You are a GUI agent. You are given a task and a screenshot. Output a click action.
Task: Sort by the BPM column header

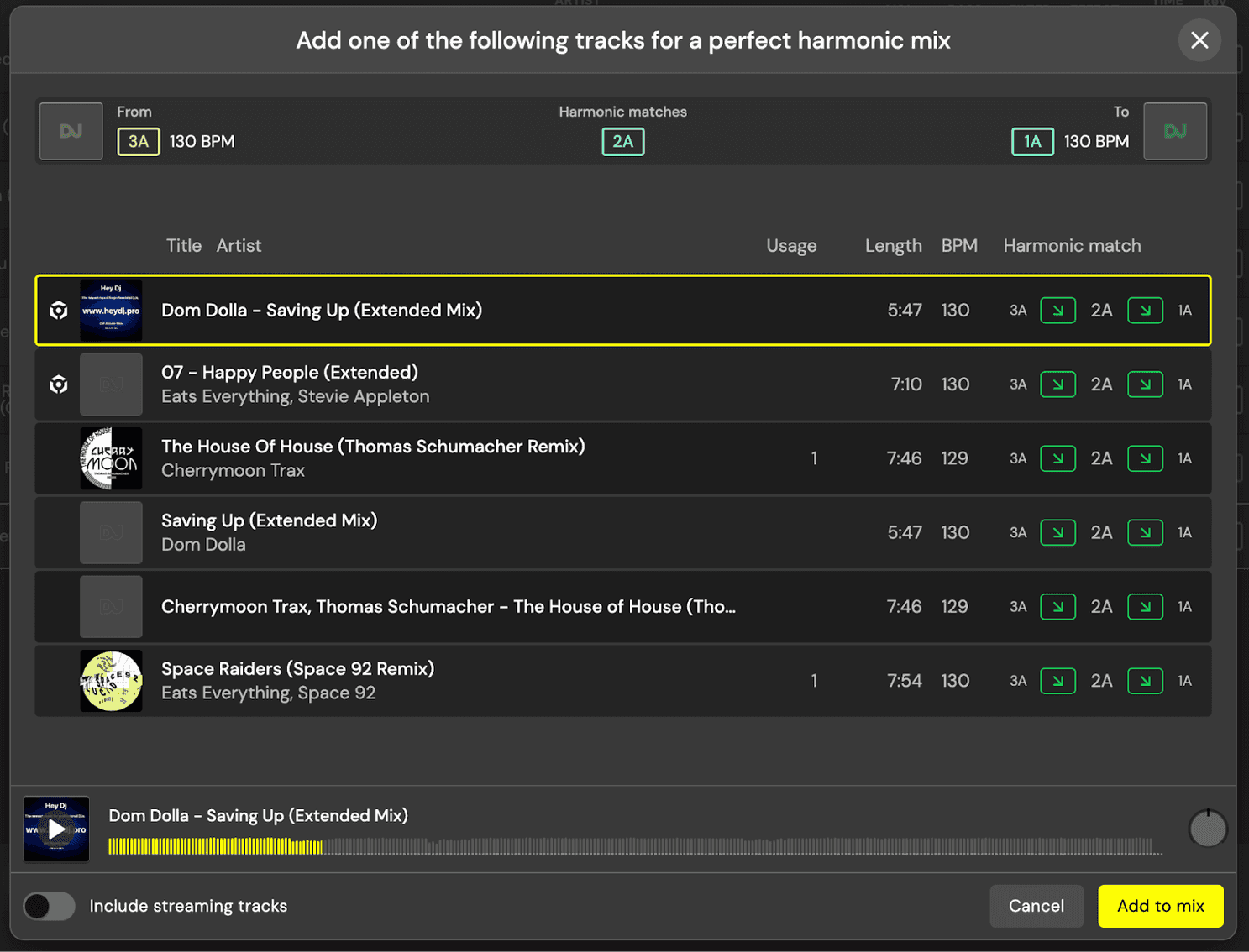tap(958, 246)
